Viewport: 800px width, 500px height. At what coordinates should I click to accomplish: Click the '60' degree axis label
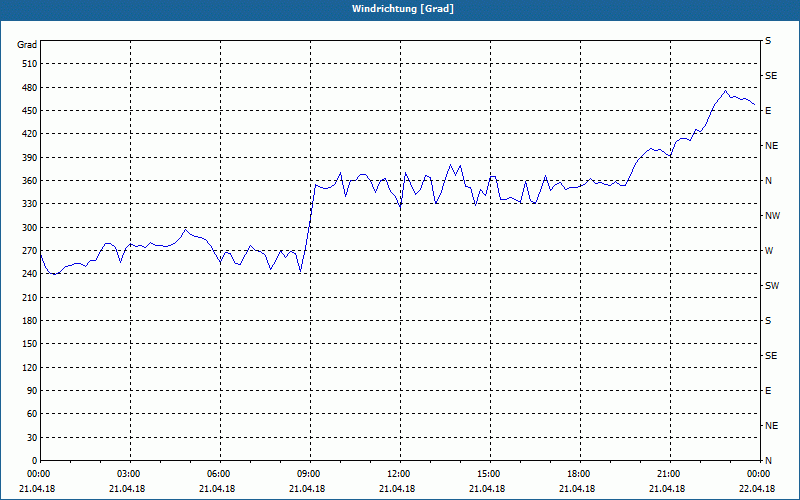click(x=32, y=414)
